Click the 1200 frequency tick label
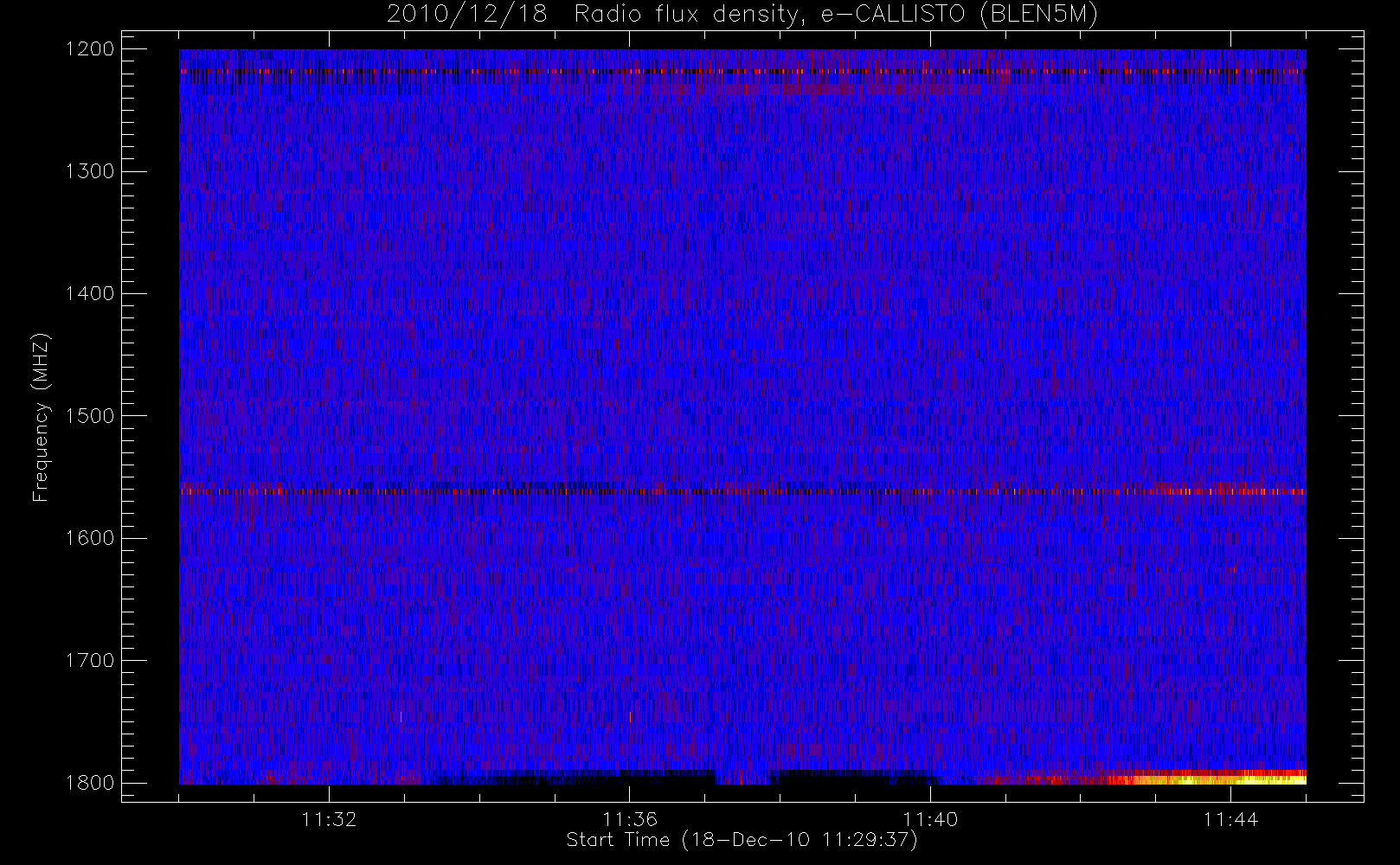This screenshot has height=865, width=1400. [90, 49]
